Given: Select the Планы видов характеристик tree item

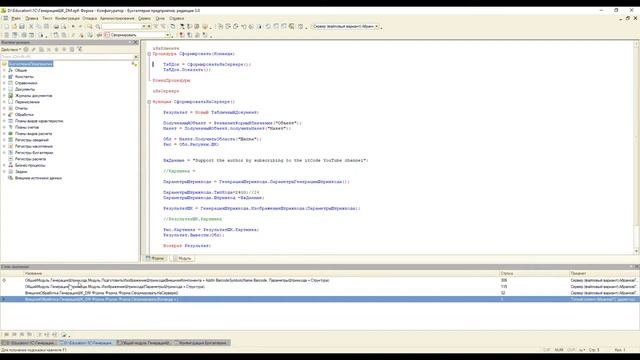Looking at the screenshot, I should click(39, 121).
